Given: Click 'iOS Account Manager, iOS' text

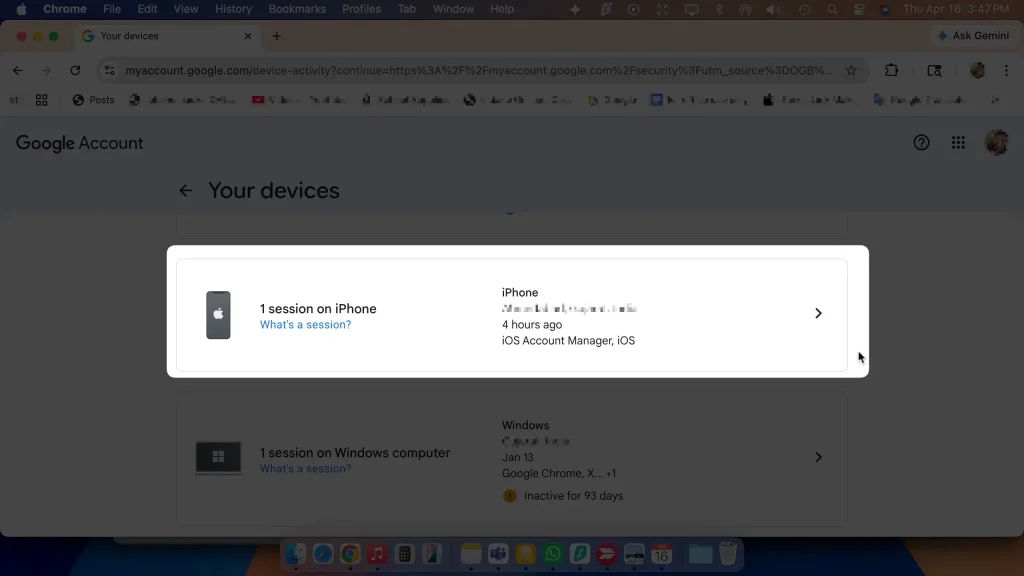Looking at the screenshot, I should tap(568, 340).
